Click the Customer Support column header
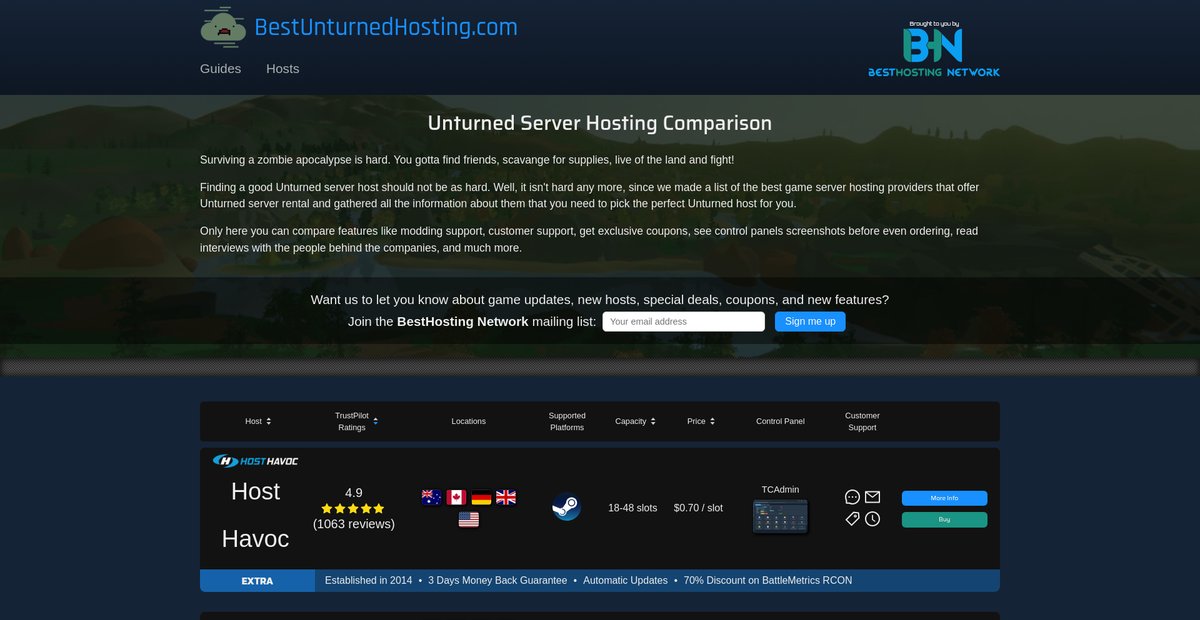1200x620 pixels. coord(862,421)
